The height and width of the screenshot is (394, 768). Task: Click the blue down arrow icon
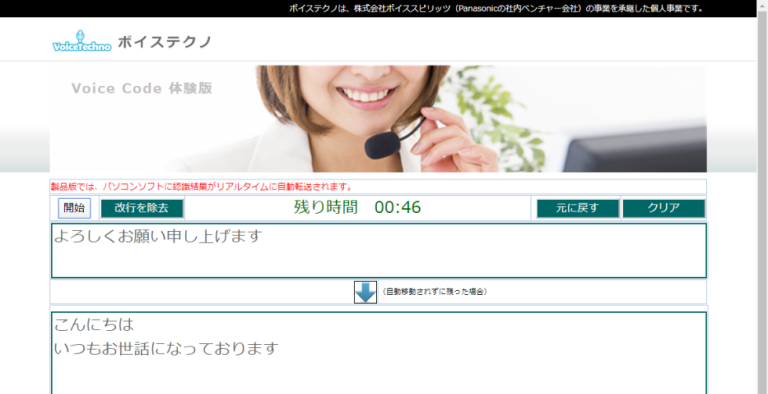[x=365, y=292]
